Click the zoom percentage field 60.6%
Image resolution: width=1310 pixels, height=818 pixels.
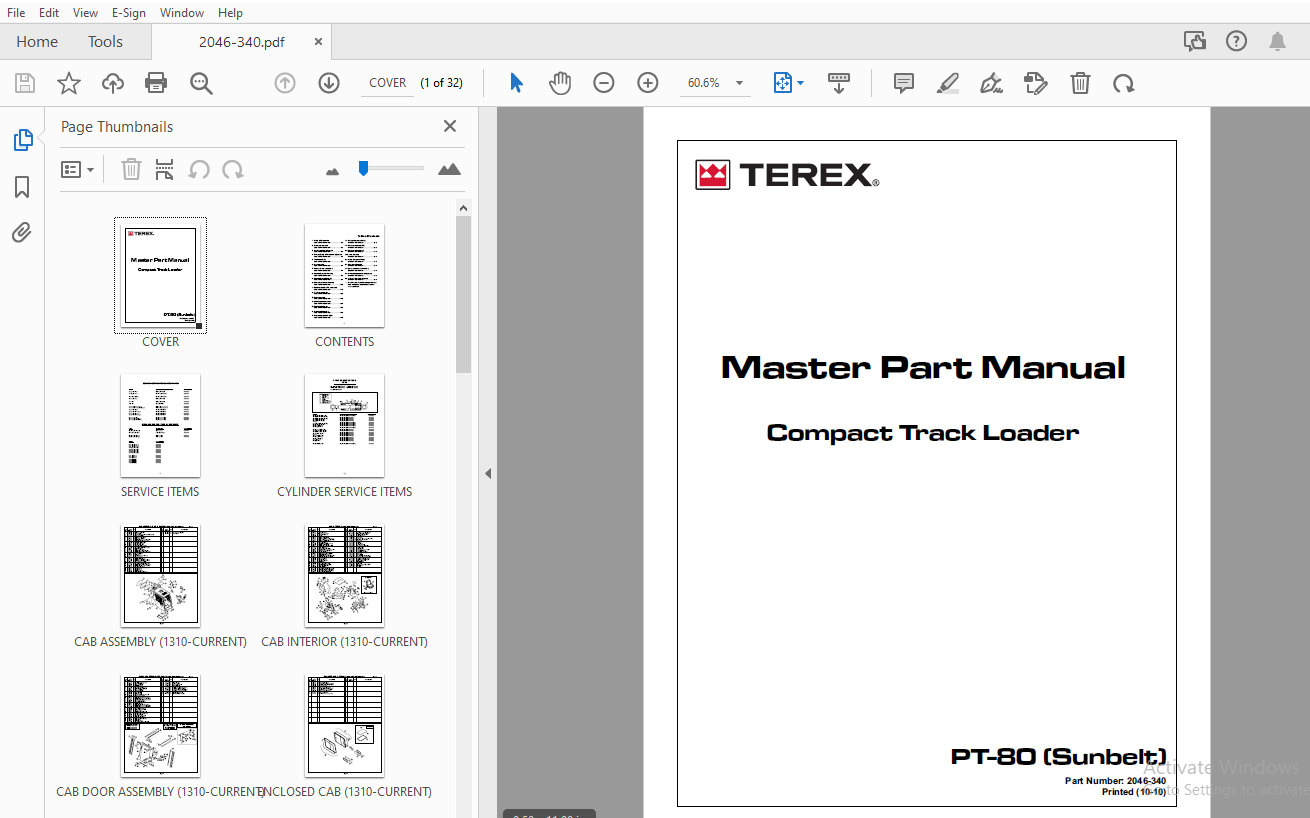[x=704, y=83]
